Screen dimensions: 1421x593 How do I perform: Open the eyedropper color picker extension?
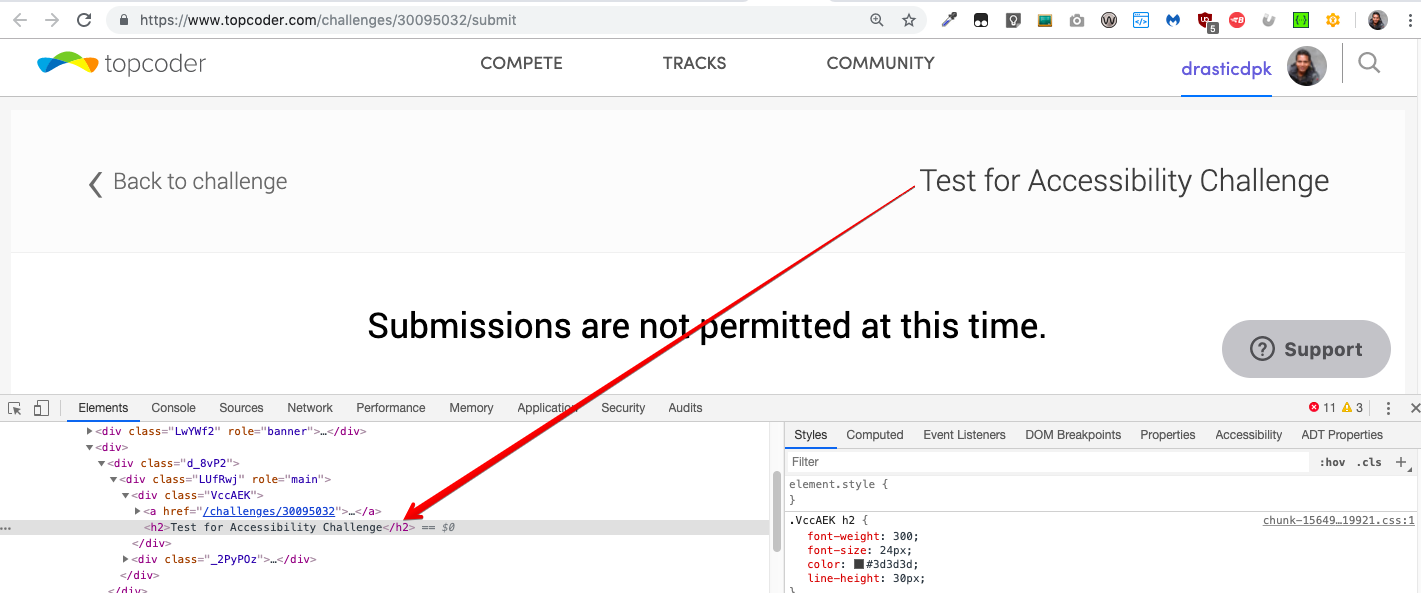coord(949,20)
